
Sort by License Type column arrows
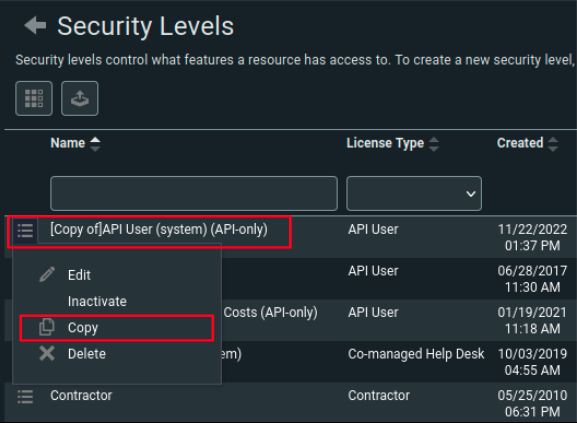coord(434,144)
